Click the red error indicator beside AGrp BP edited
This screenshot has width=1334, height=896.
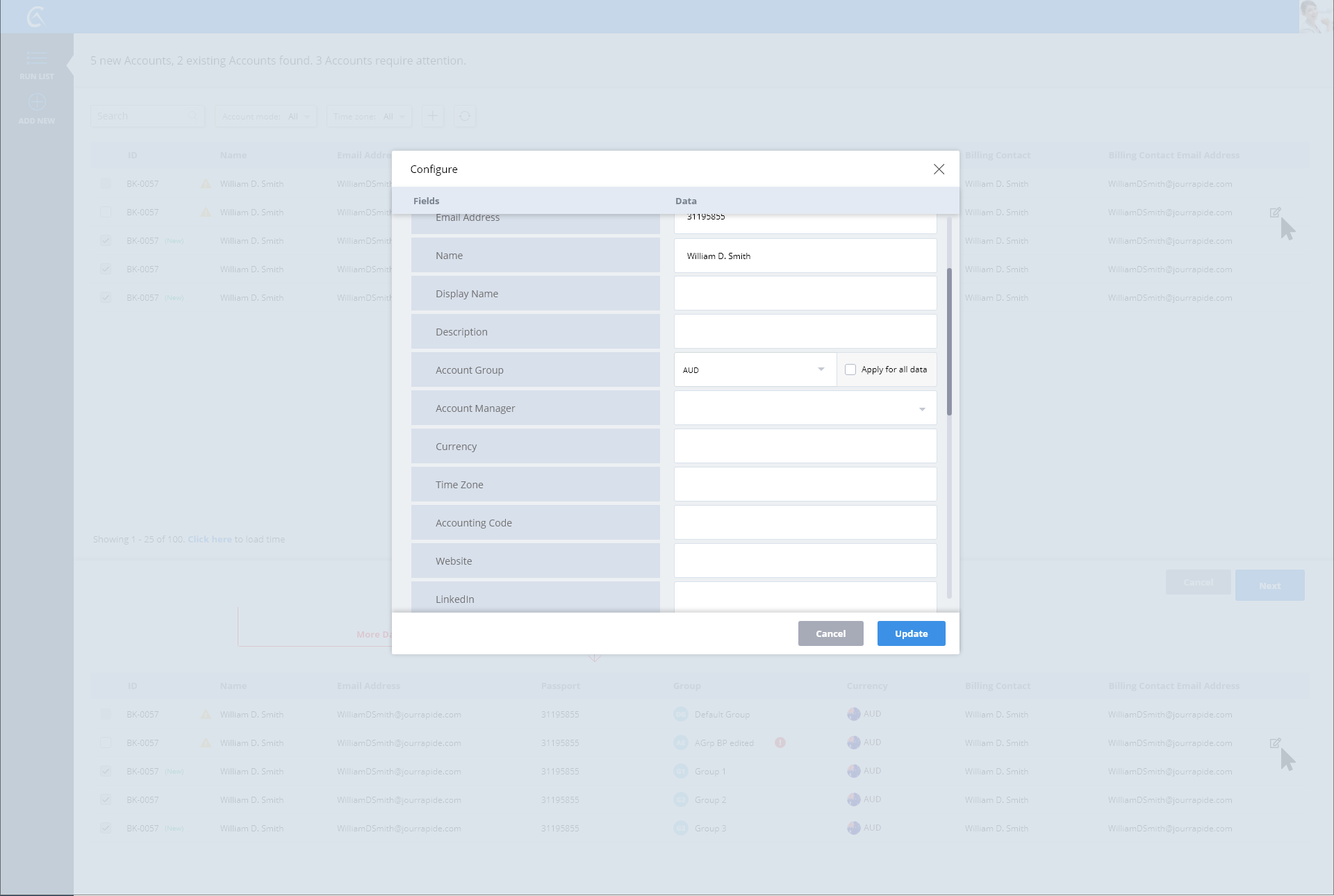click(x=780, y=742)
